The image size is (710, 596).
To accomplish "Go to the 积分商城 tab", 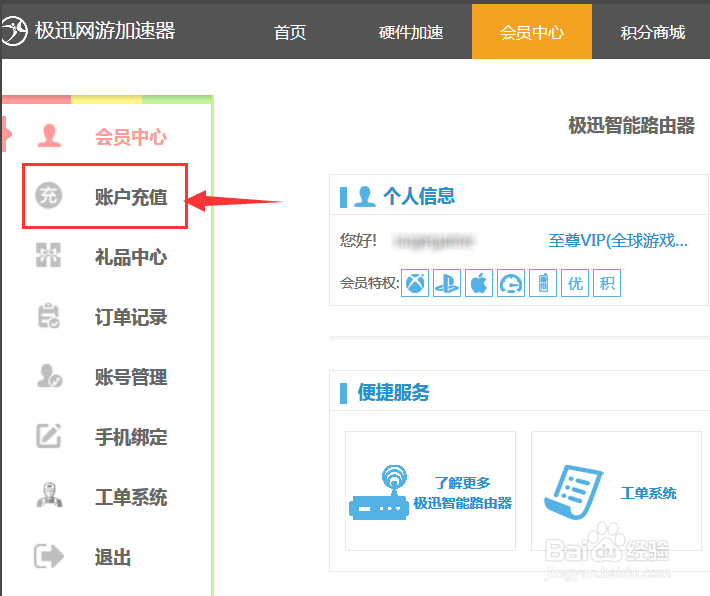I will point(652,32).
